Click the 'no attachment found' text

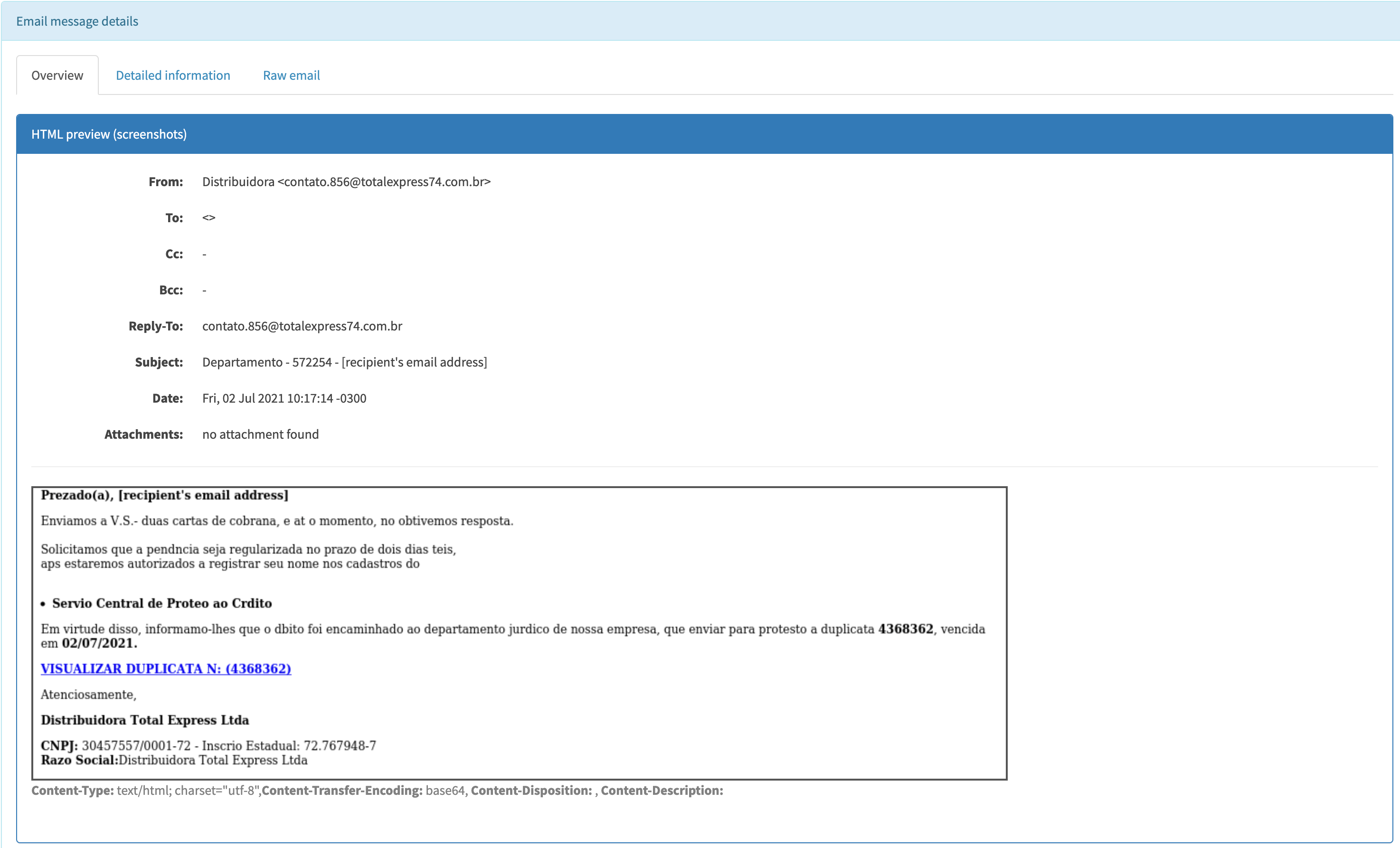point(260,434)
